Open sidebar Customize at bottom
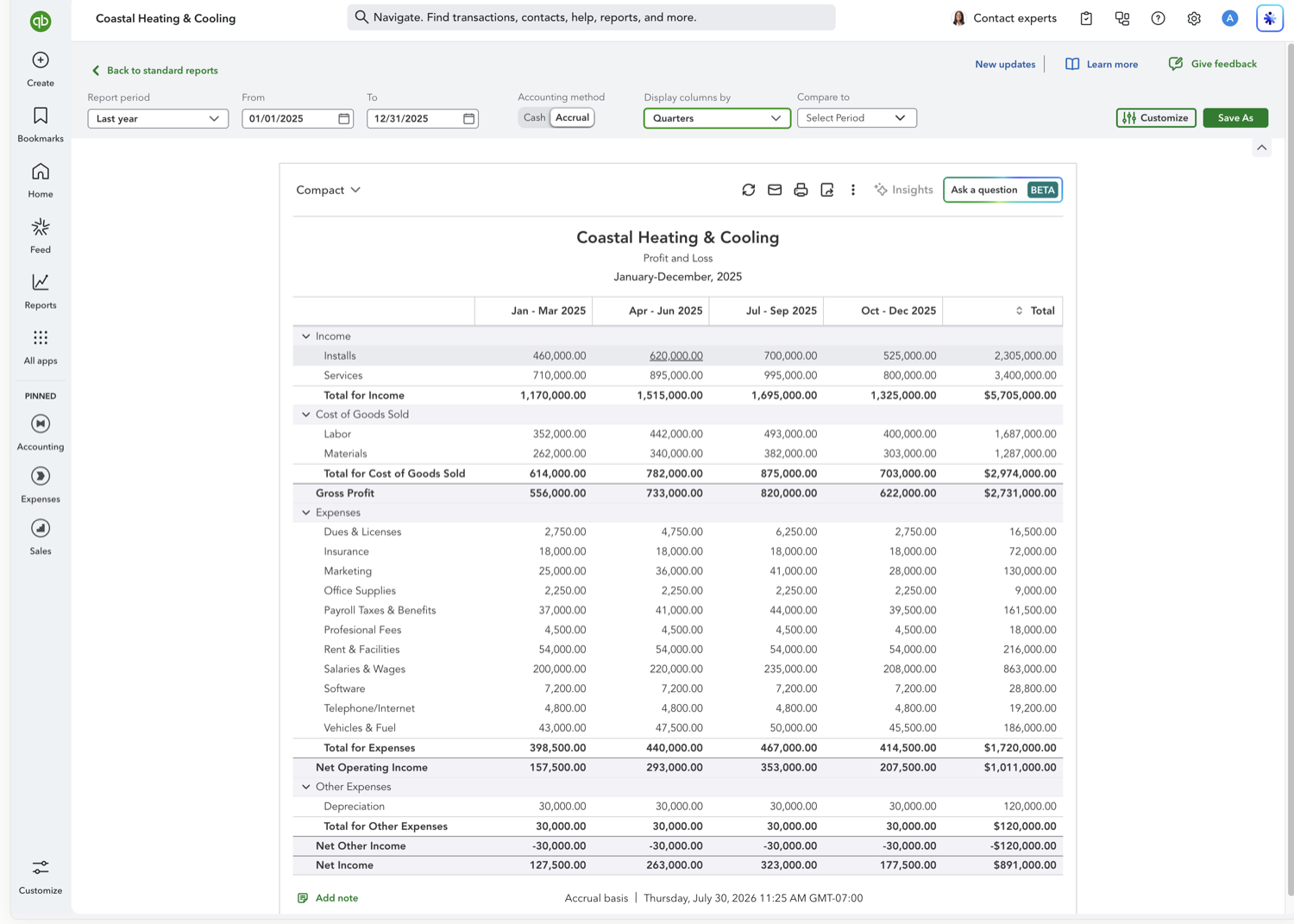 point(41,877)
